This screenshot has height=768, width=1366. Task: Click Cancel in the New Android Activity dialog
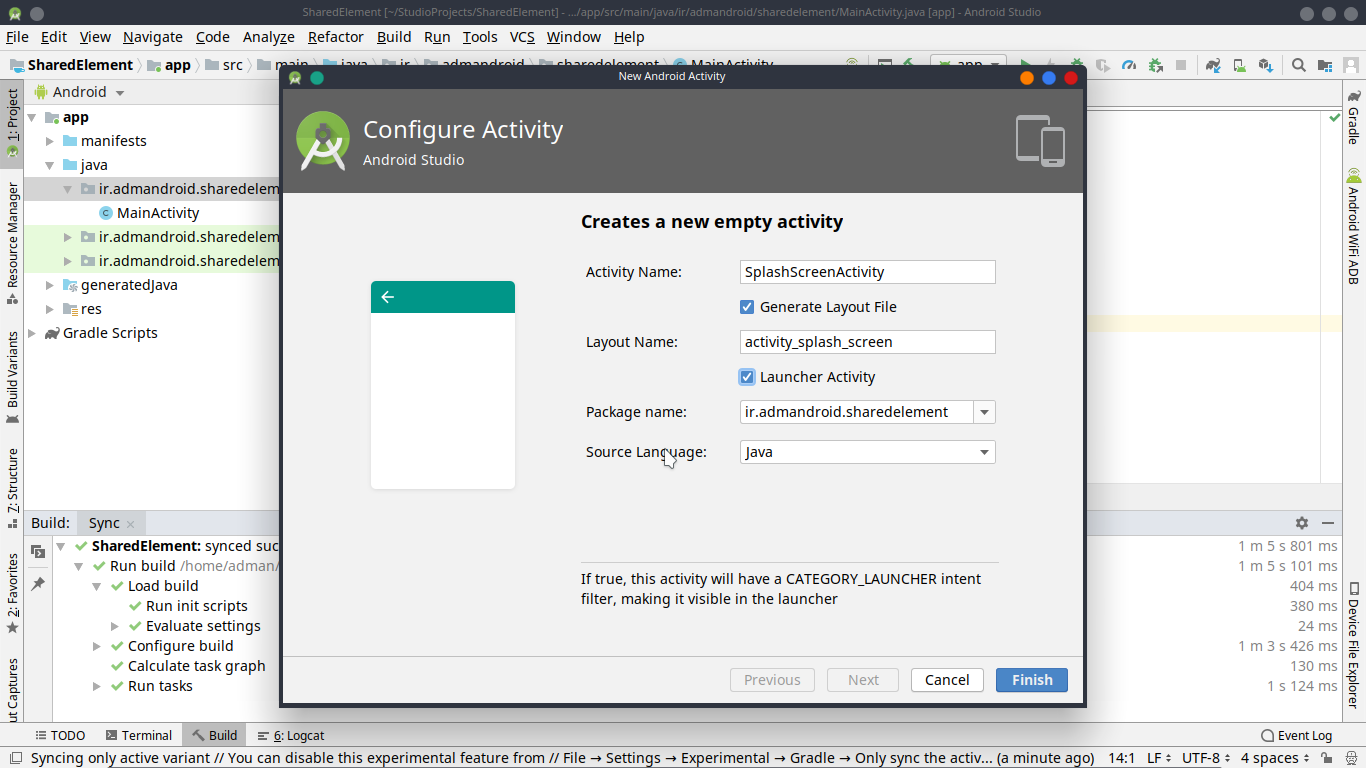coord(947,680)
